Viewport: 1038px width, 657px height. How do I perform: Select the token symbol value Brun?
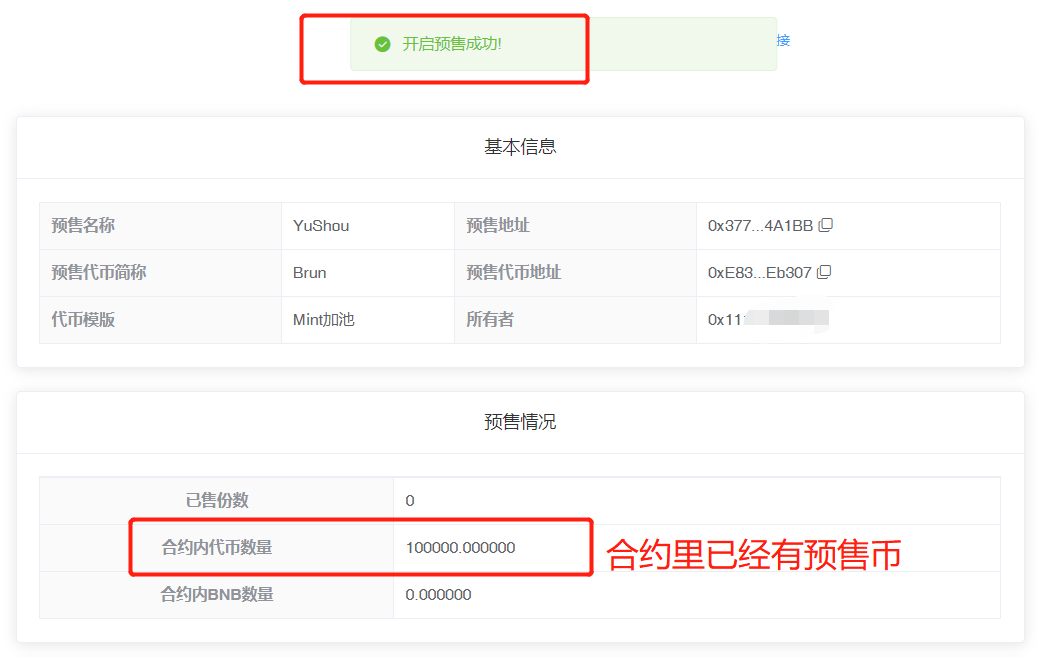(310, 273)
